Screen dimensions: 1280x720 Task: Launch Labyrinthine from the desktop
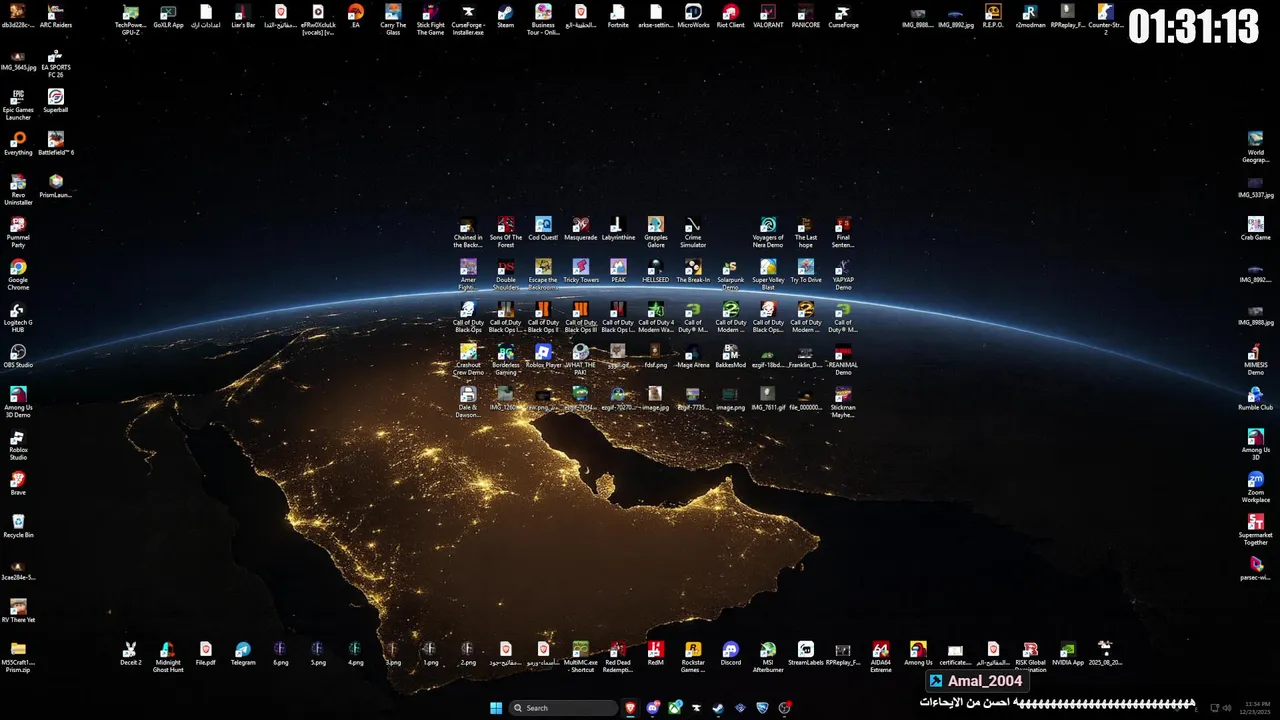pos(618,229)
